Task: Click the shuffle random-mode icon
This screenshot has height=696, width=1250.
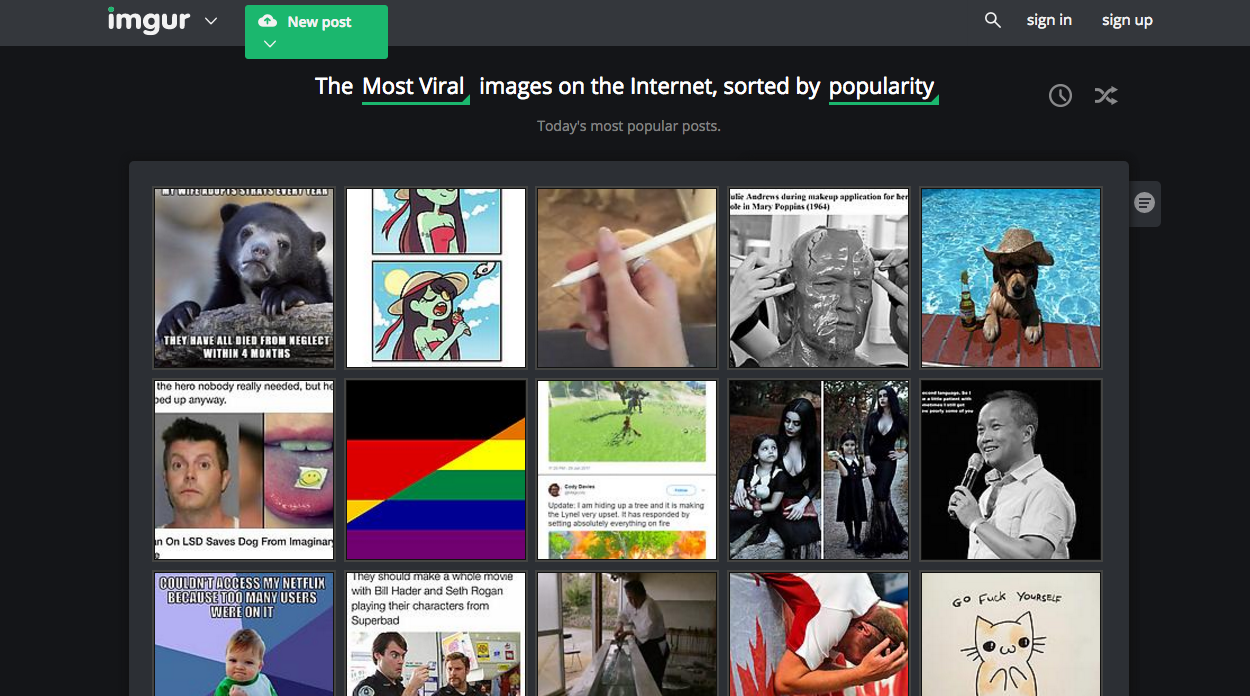Action: pos(1105,95)
